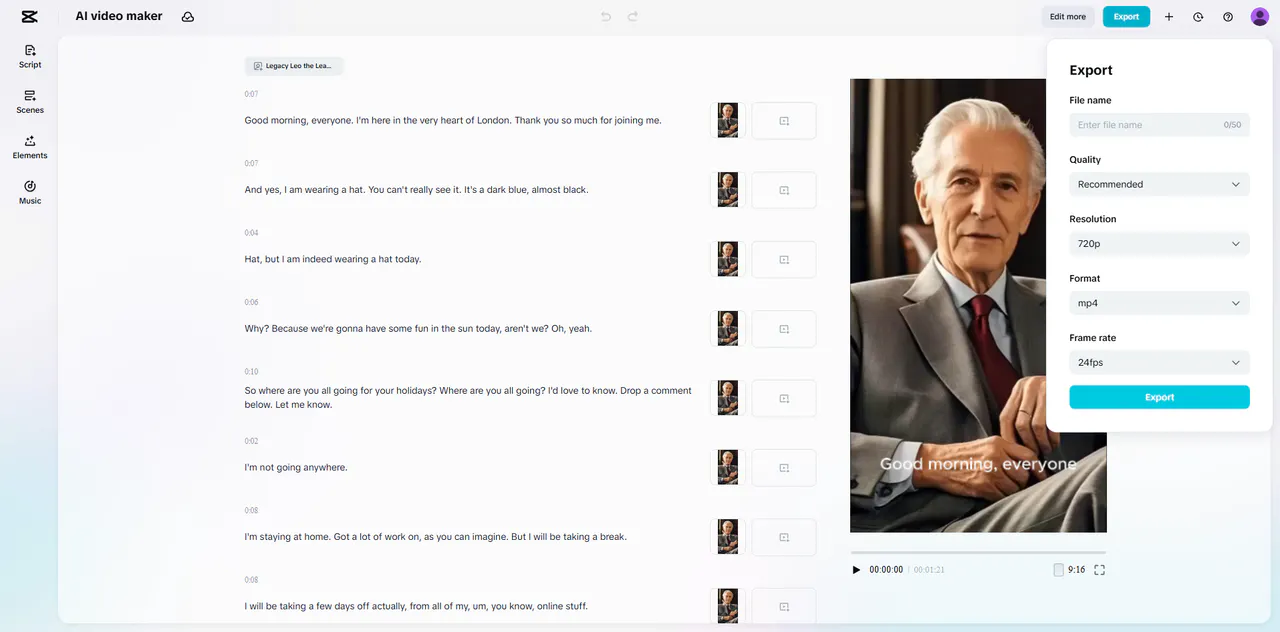This screenshot has height=632, width=1280.
Task: Expand the Resolution dropdown showing 720p
Action: pyautogui.click(x=1159, y=244)
